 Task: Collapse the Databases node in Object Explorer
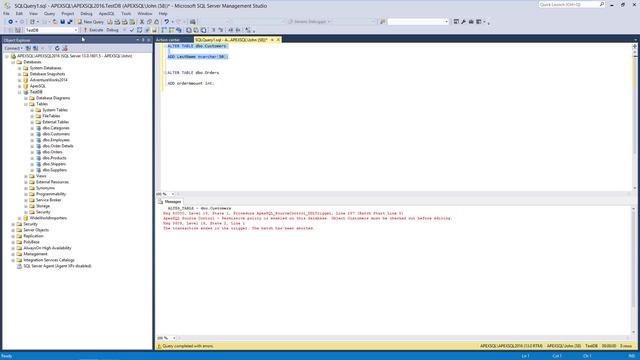coord(13,62)
